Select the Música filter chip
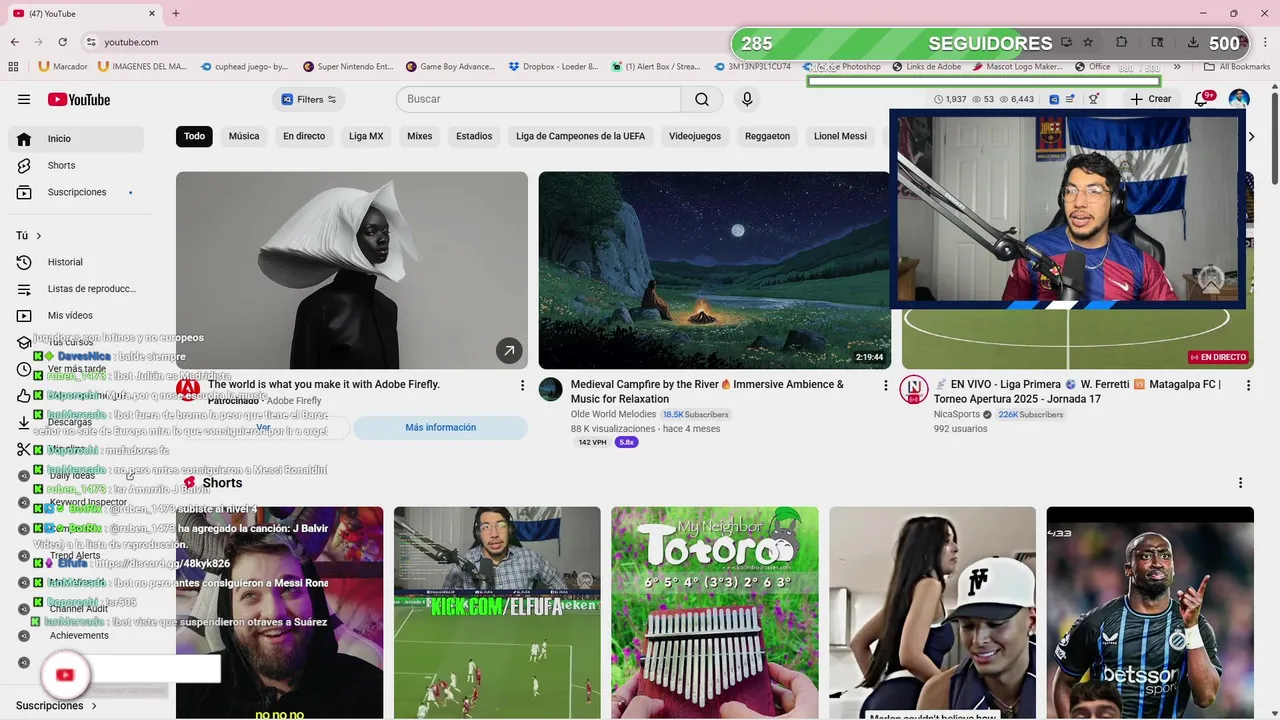1280x720 pixels. coord(244,136)
